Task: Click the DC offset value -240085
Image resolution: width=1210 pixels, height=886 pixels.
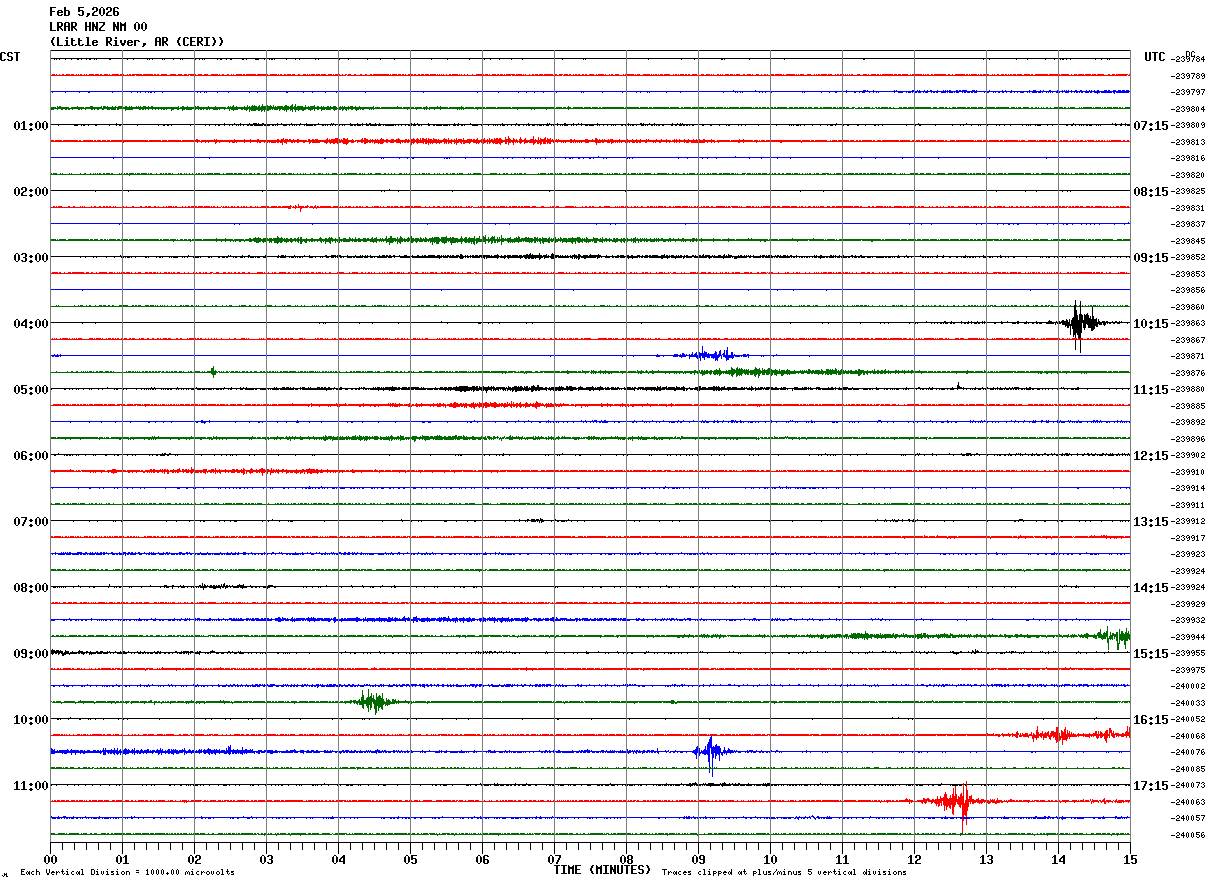Action: click(1188, 769)
